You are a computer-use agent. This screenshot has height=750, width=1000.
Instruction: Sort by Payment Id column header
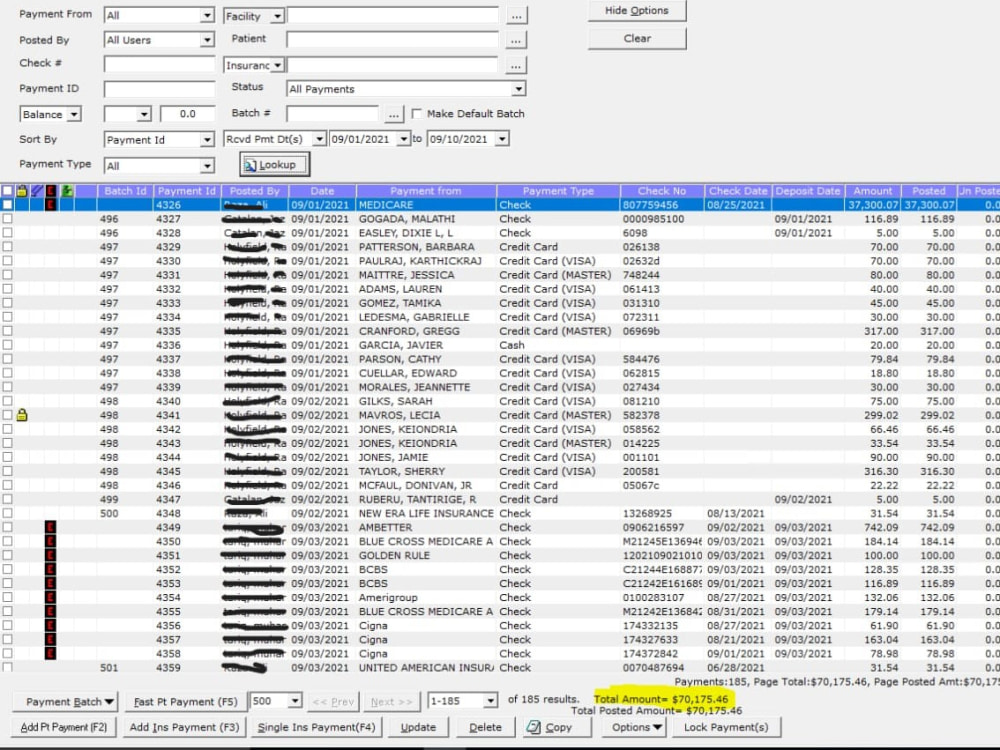click(187, 191)
